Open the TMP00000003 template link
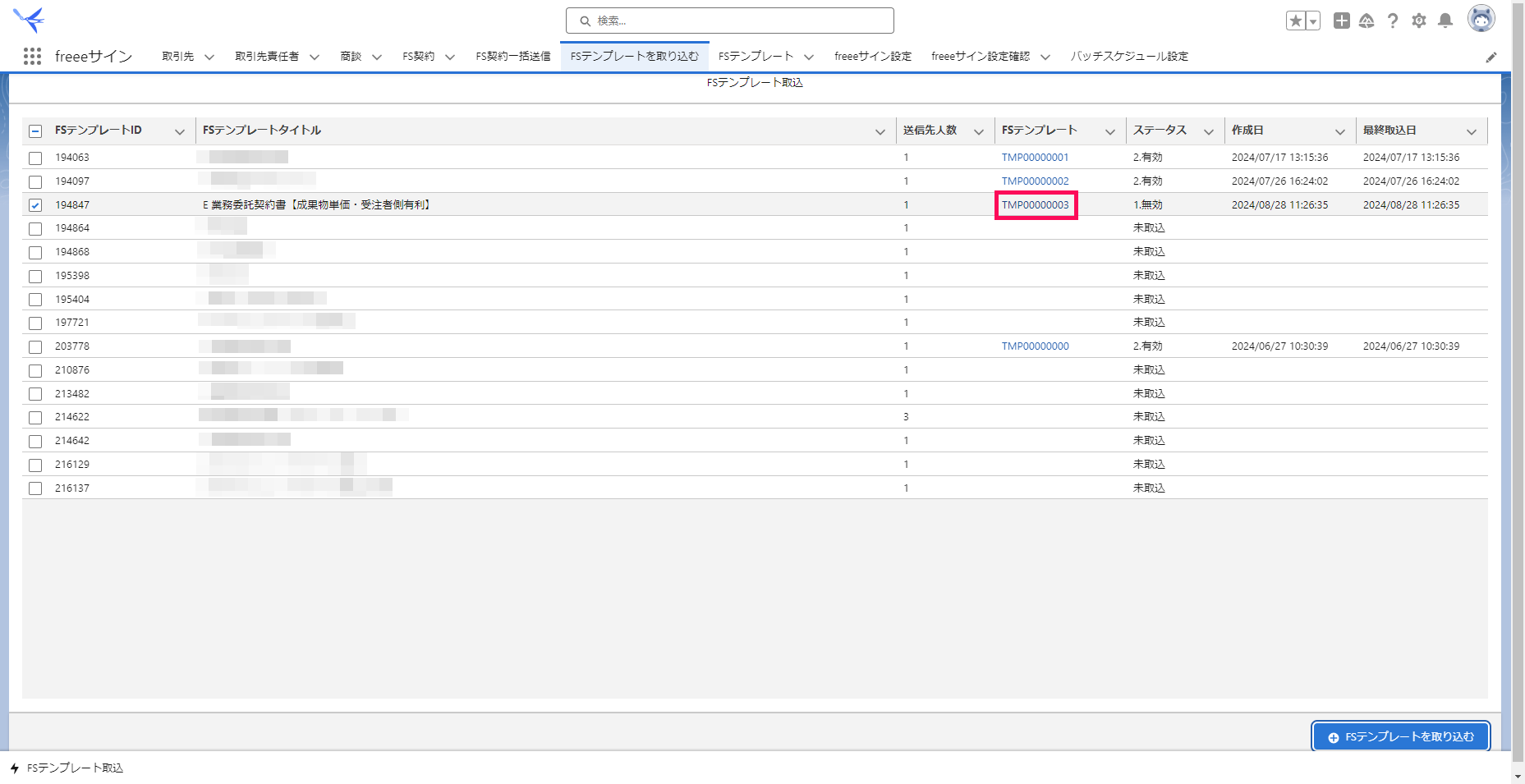Viewport: 1525px width, 784px height. pos(1035,205)
